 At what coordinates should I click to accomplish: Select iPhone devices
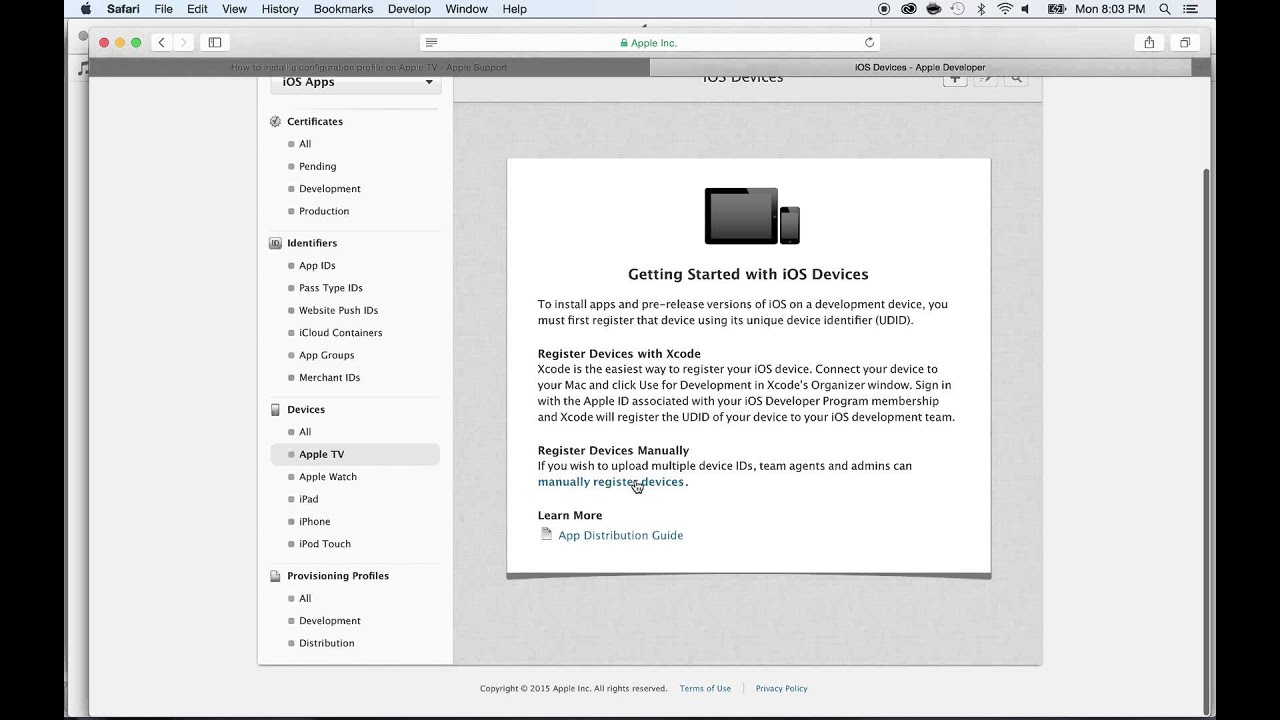pyautogui.click(x=314, y=522)
